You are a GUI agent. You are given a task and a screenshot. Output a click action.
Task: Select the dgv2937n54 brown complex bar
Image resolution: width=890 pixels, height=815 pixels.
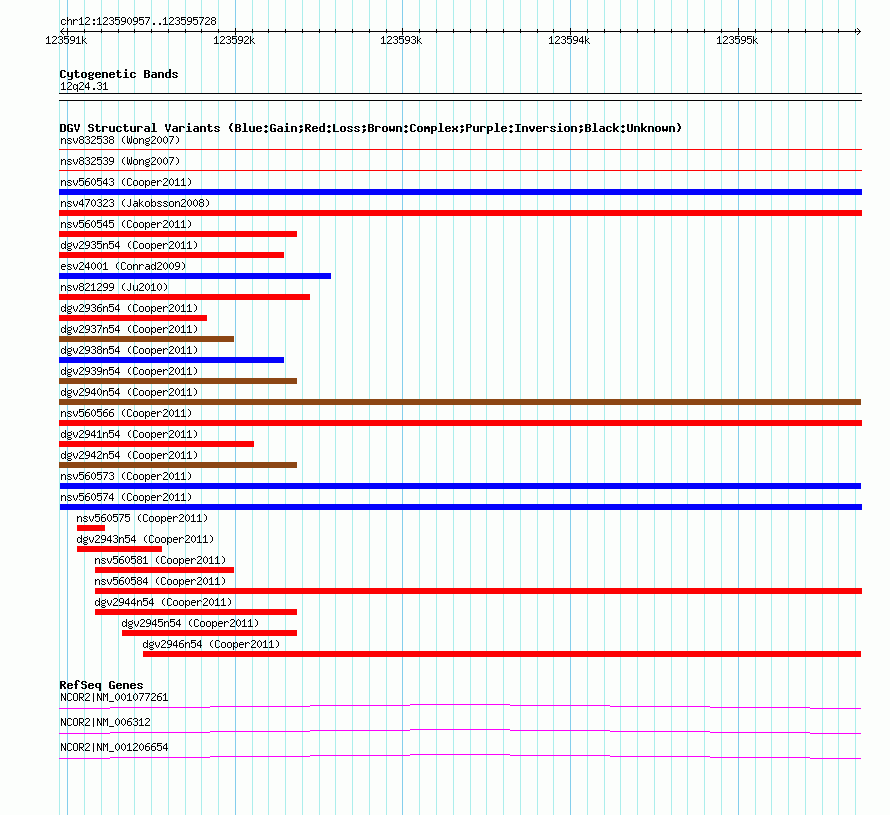click(146, 339)
